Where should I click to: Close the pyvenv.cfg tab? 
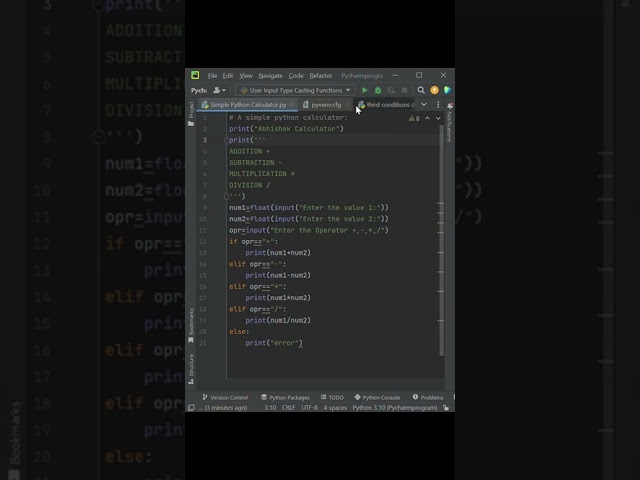click(347, 105)
